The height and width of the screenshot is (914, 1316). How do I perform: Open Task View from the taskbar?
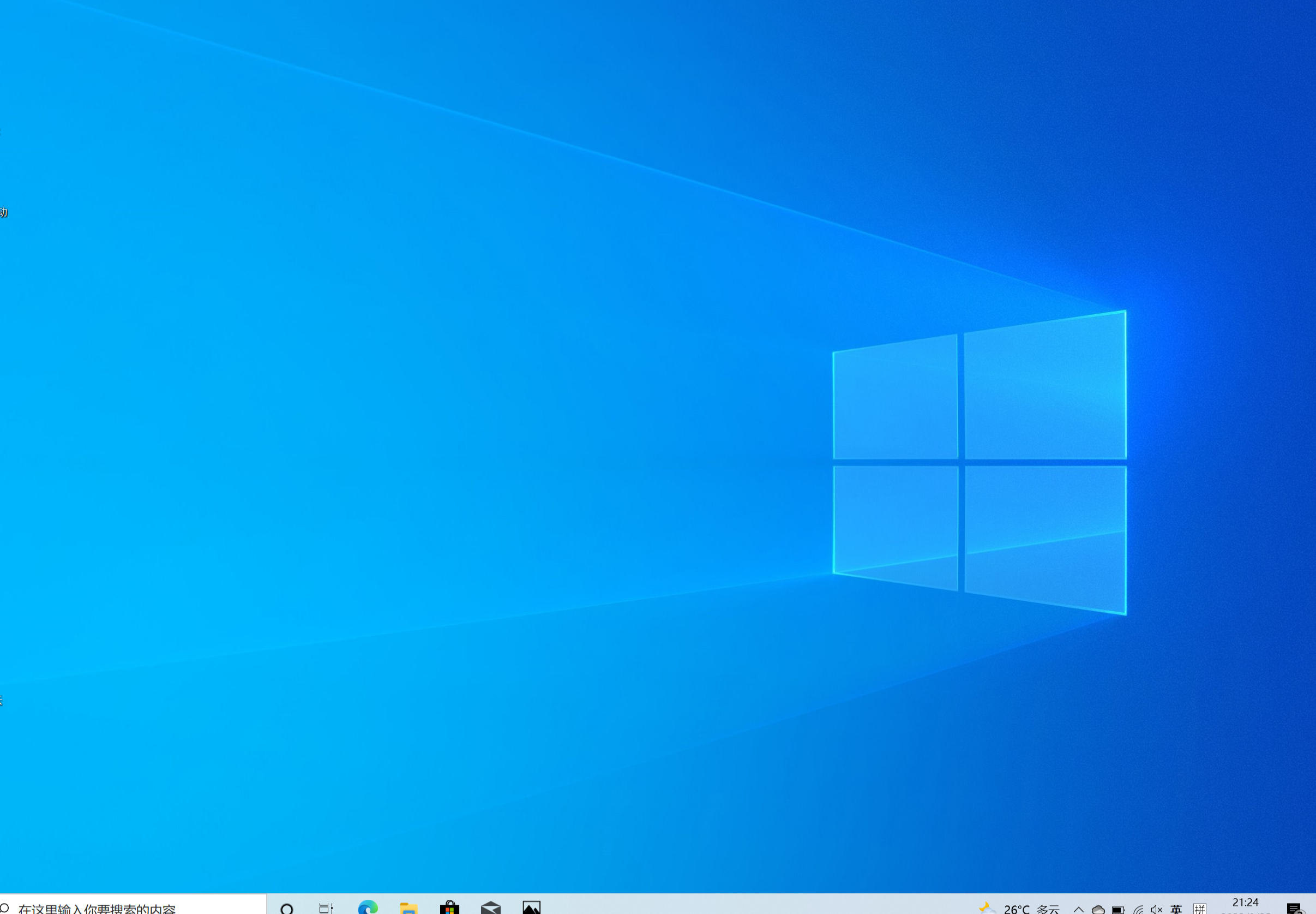click(x=326, y=909)
